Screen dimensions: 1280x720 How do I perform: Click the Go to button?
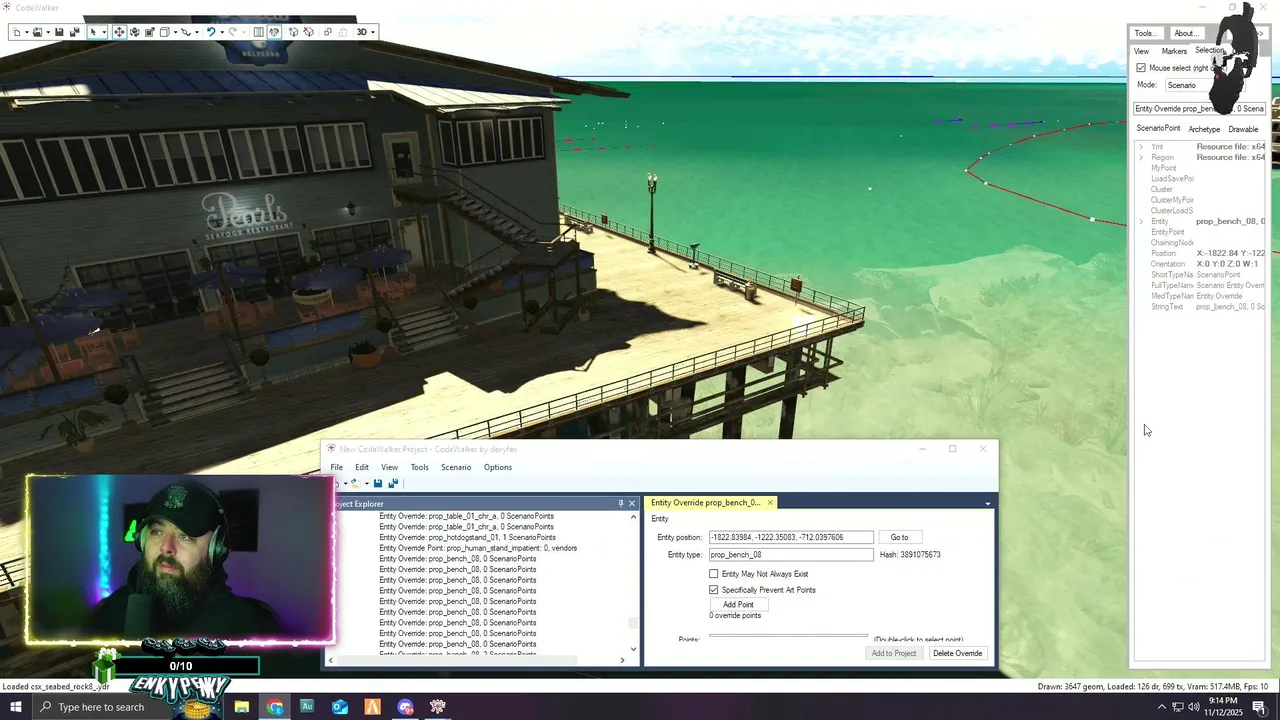pyautogui.click(x=899, y=537)
